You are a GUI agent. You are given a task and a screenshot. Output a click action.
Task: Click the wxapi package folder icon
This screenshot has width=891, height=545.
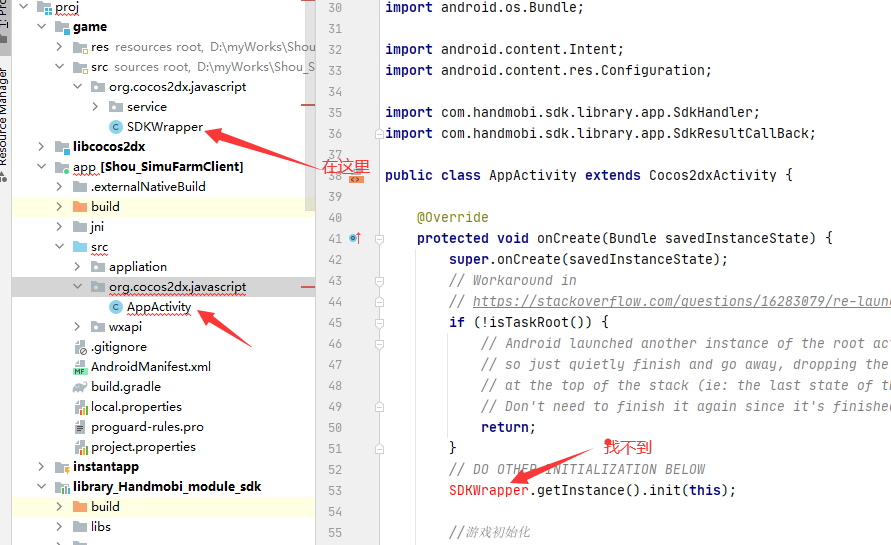tap(98, 327)
